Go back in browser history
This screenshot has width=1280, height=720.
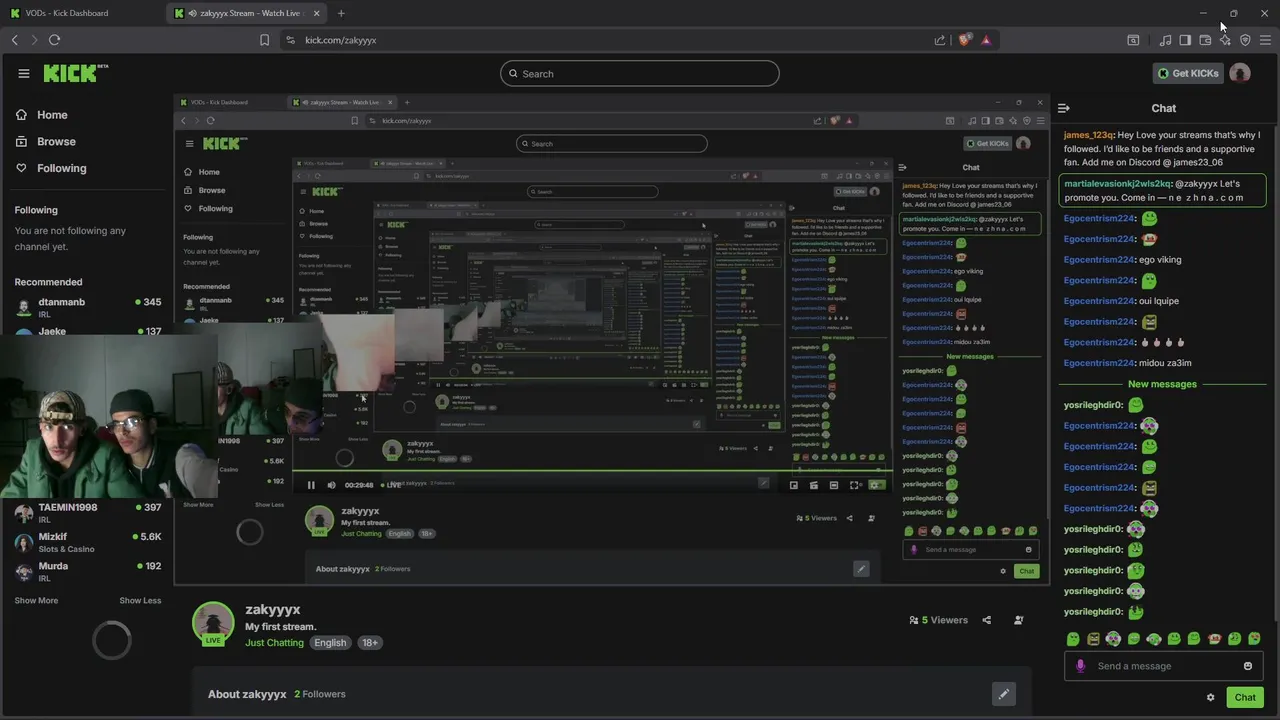(x=14, y=40)
